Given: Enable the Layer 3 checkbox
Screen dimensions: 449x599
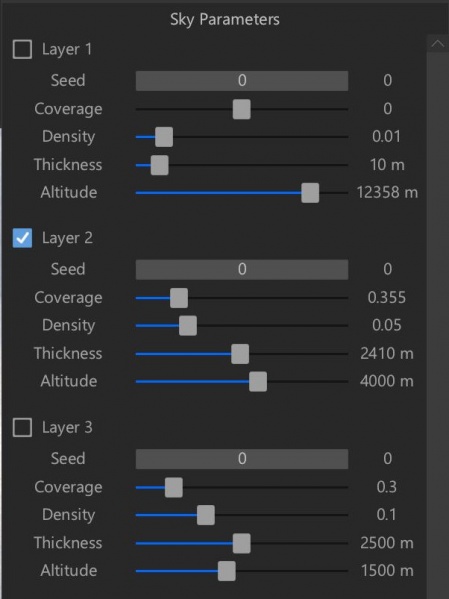Looking at the screenshot, I should tap(22, 427).
